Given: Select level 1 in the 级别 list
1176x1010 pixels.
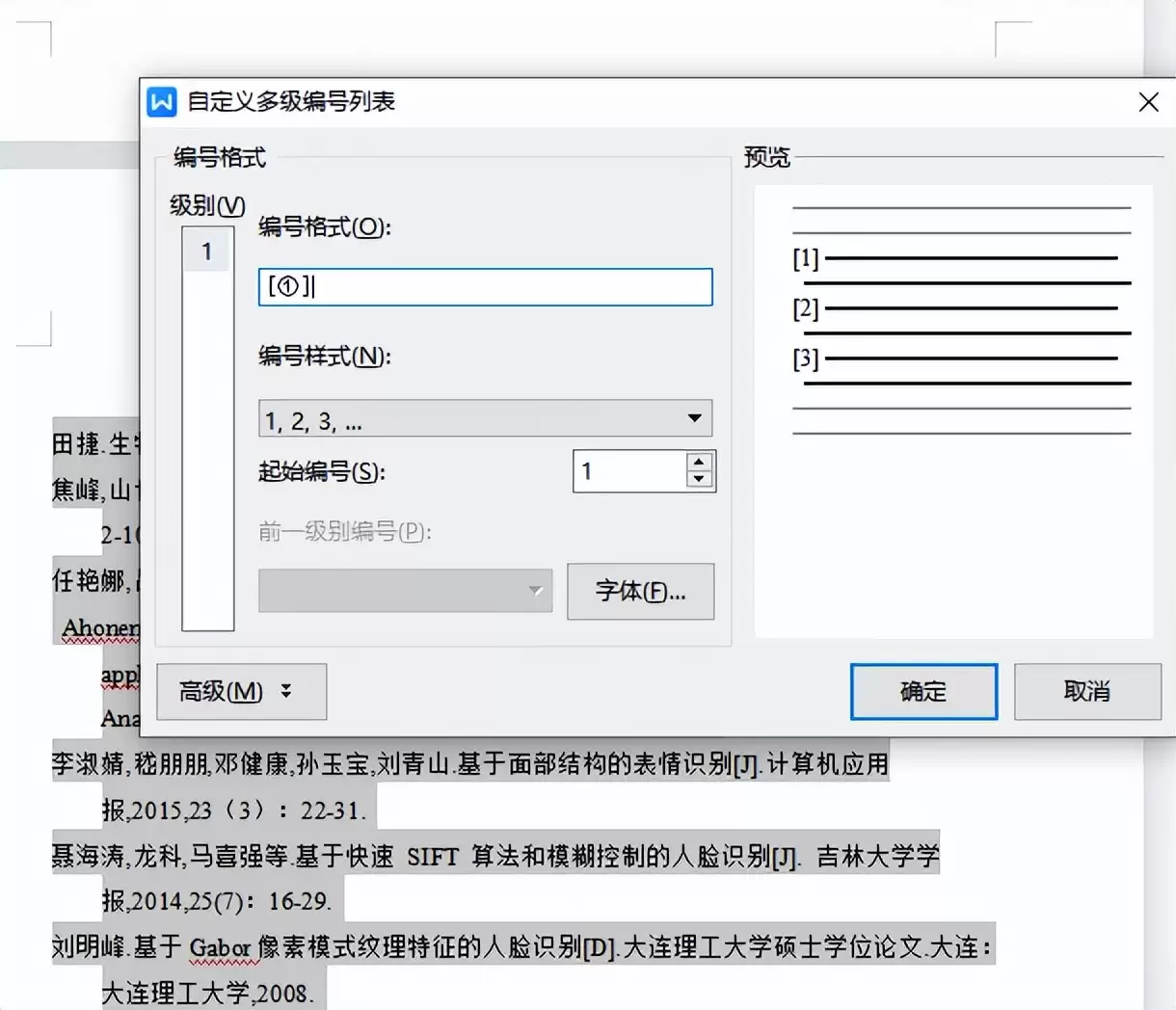Looking at the screenshot, I should click(207, 252).
